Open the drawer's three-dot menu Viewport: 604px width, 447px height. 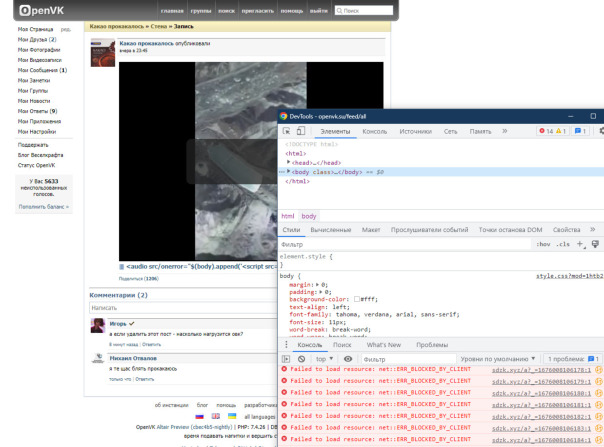(x=286, y=344)
